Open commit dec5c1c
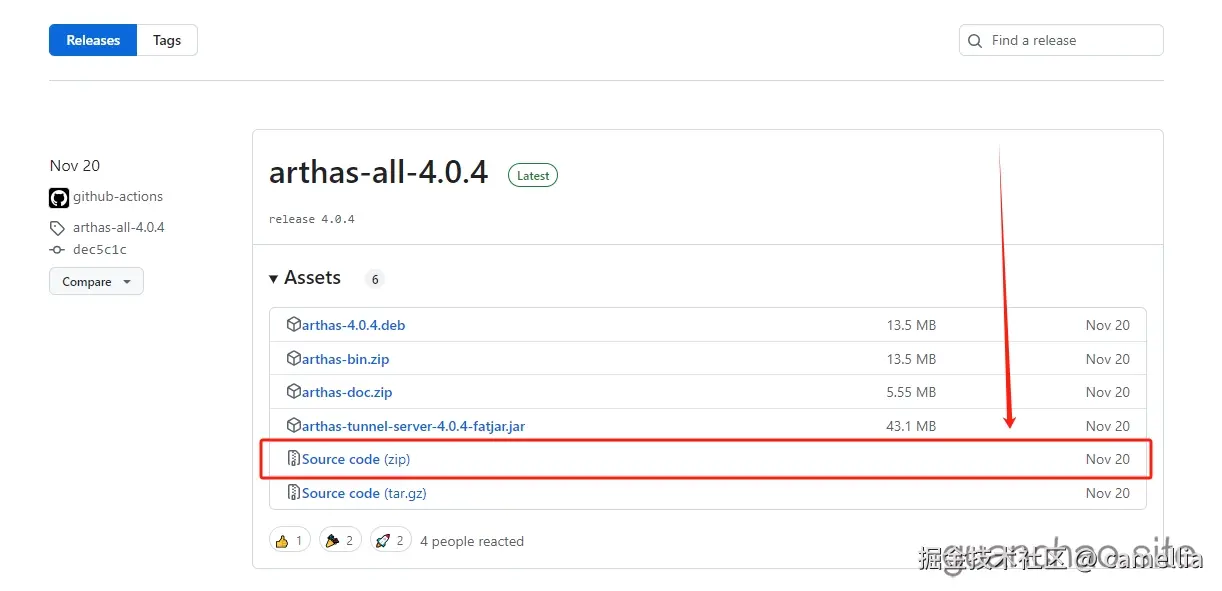 pos(100,250)
